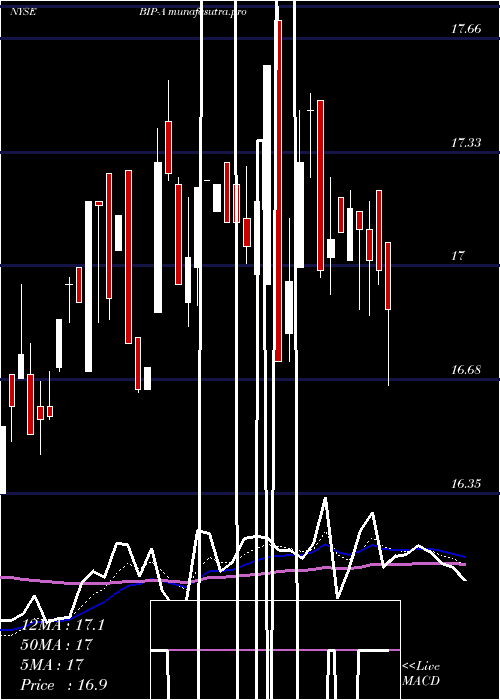This screenshot has height=700, width=500.
Task: Click the BIP-A munafasutra.pro chart title
Action: pos(192,12)
